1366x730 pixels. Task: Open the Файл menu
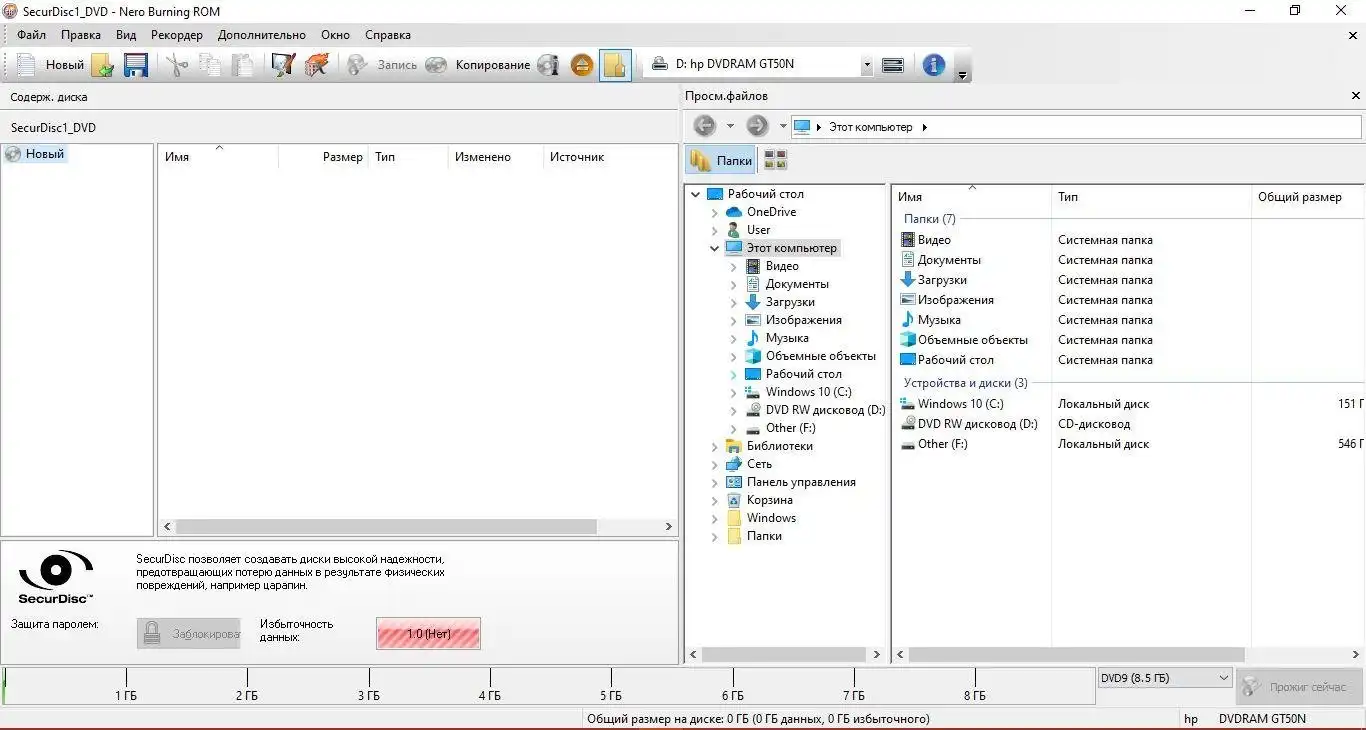pos(31,35)
